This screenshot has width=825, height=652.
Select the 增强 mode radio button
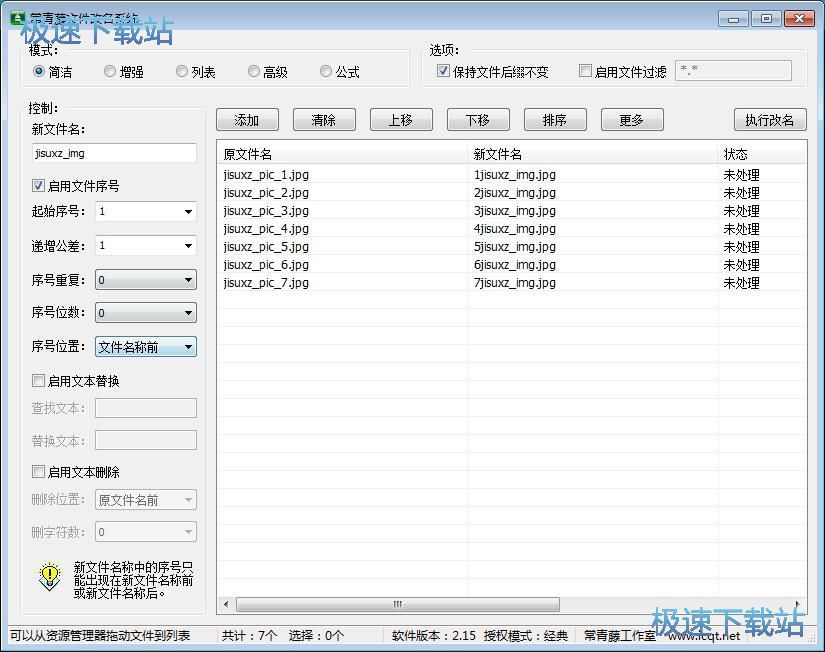coord(110,71)
